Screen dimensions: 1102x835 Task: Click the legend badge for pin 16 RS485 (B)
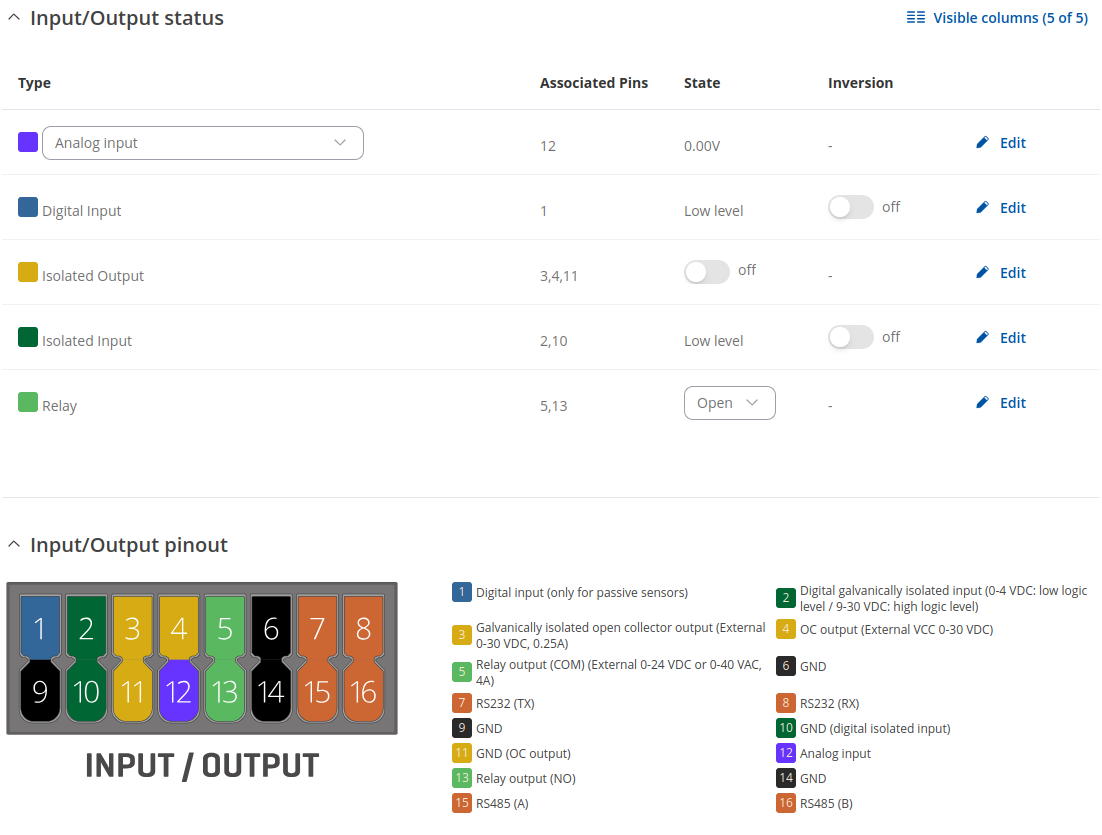pyautogui.click(x=785, y=803)
